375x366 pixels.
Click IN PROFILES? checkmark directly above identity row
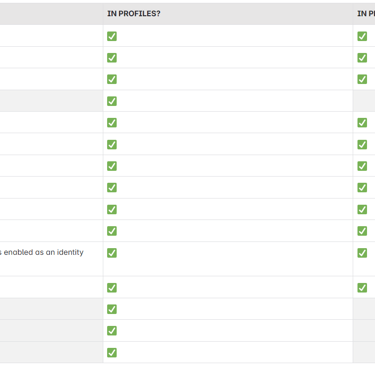(112, 231)
